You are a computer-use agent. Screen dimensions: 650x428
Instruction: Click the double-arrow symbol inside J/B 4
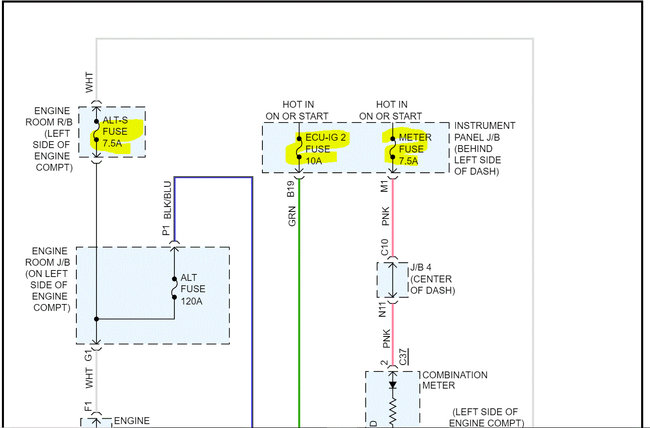tap(392, 280)
